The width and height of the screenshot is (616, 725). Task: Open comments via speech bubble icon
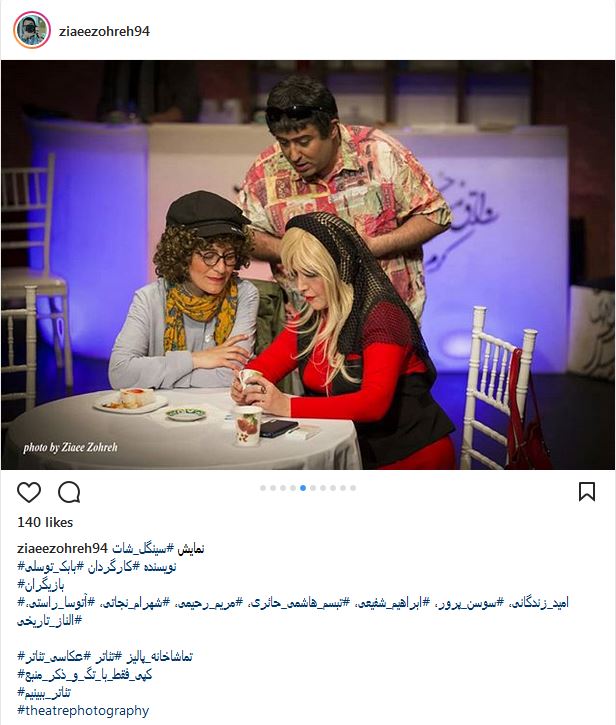(x=69, y=492)
